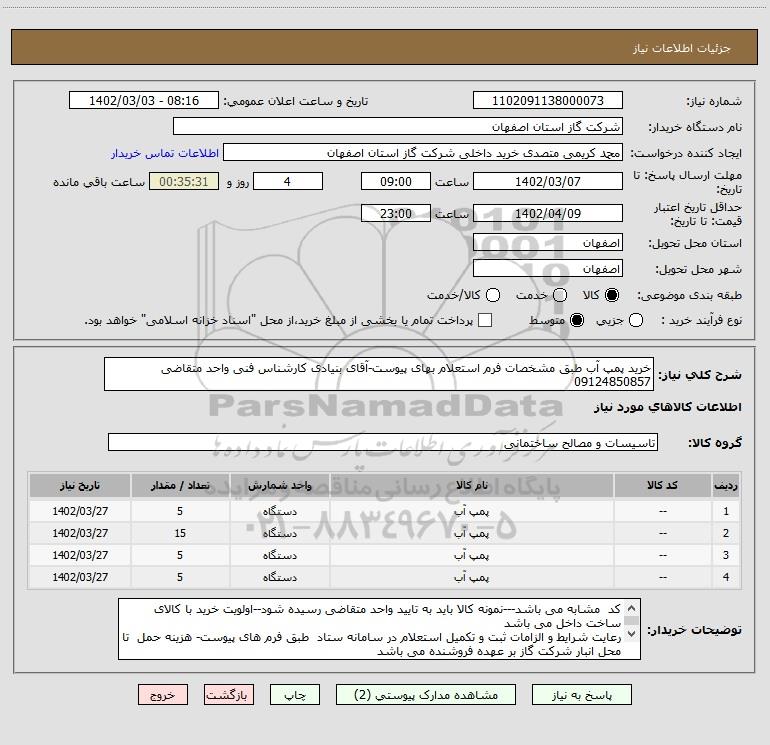Image resolution: width=770 pixels, height=745 pixels.
Task: Click the goods group field تاسیسات و مصالح ساختمانی
Action: coord(383,442)
